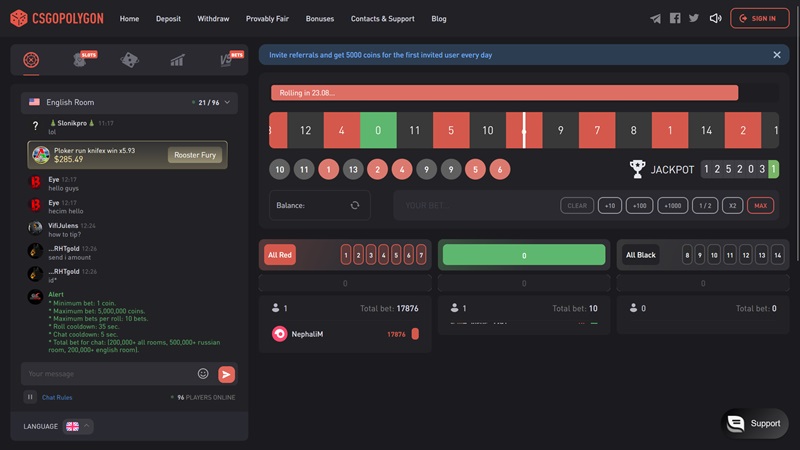Bet on All Red
Image resolution: width=800 pixels, height=450 pixels.
click(x=280, y=255)
